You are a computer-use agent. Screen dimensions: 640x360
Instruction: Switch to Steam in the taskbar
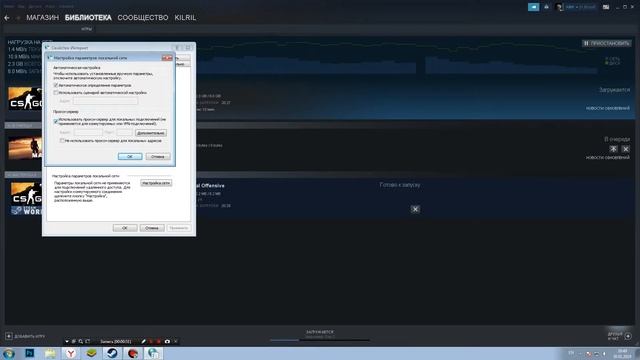112,353
